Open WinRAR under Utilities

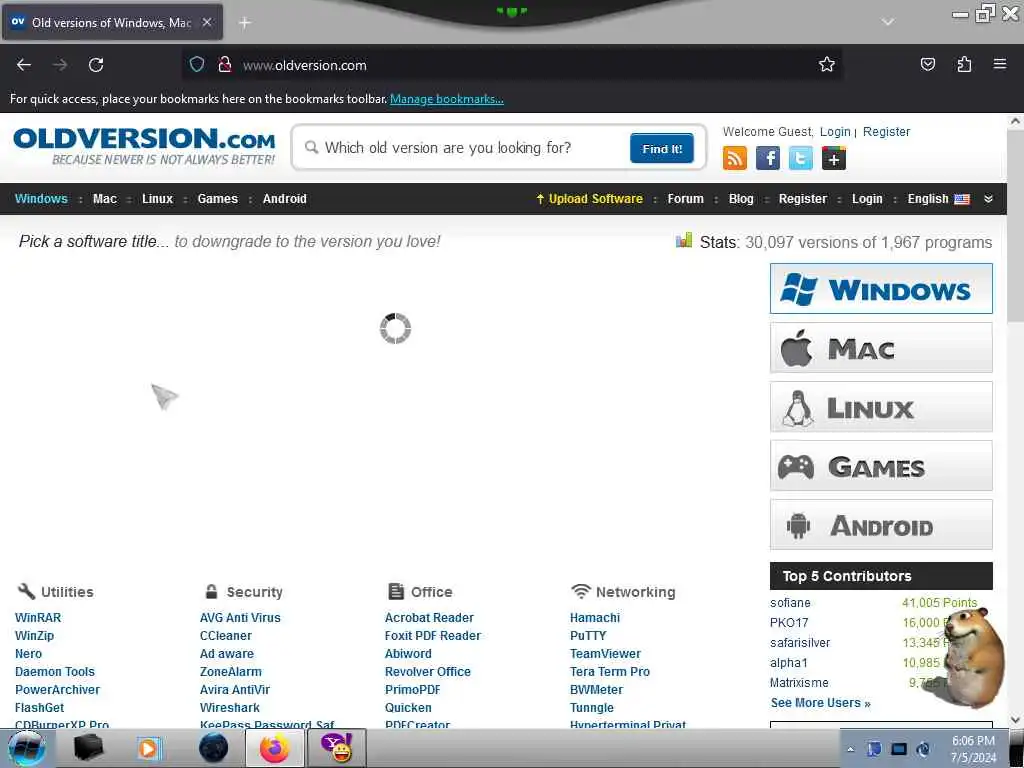click(x=38, y=617)
